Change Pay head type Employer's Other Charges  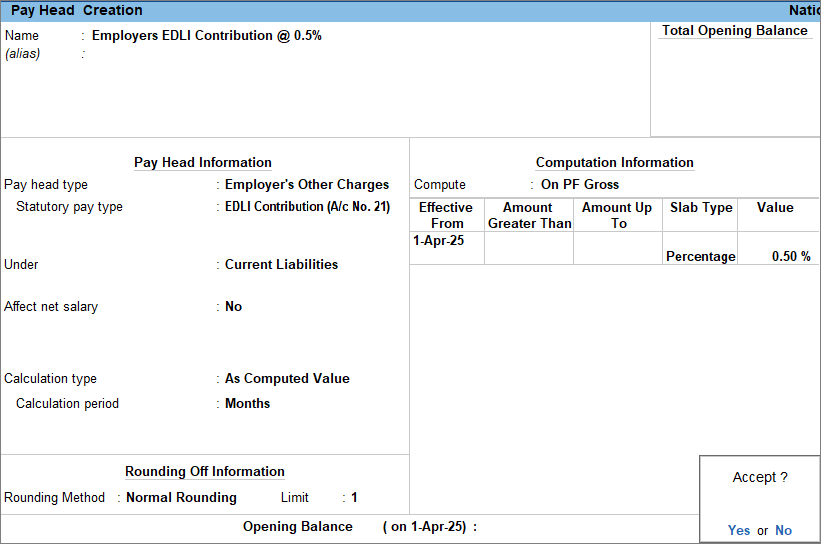(306, 185)
